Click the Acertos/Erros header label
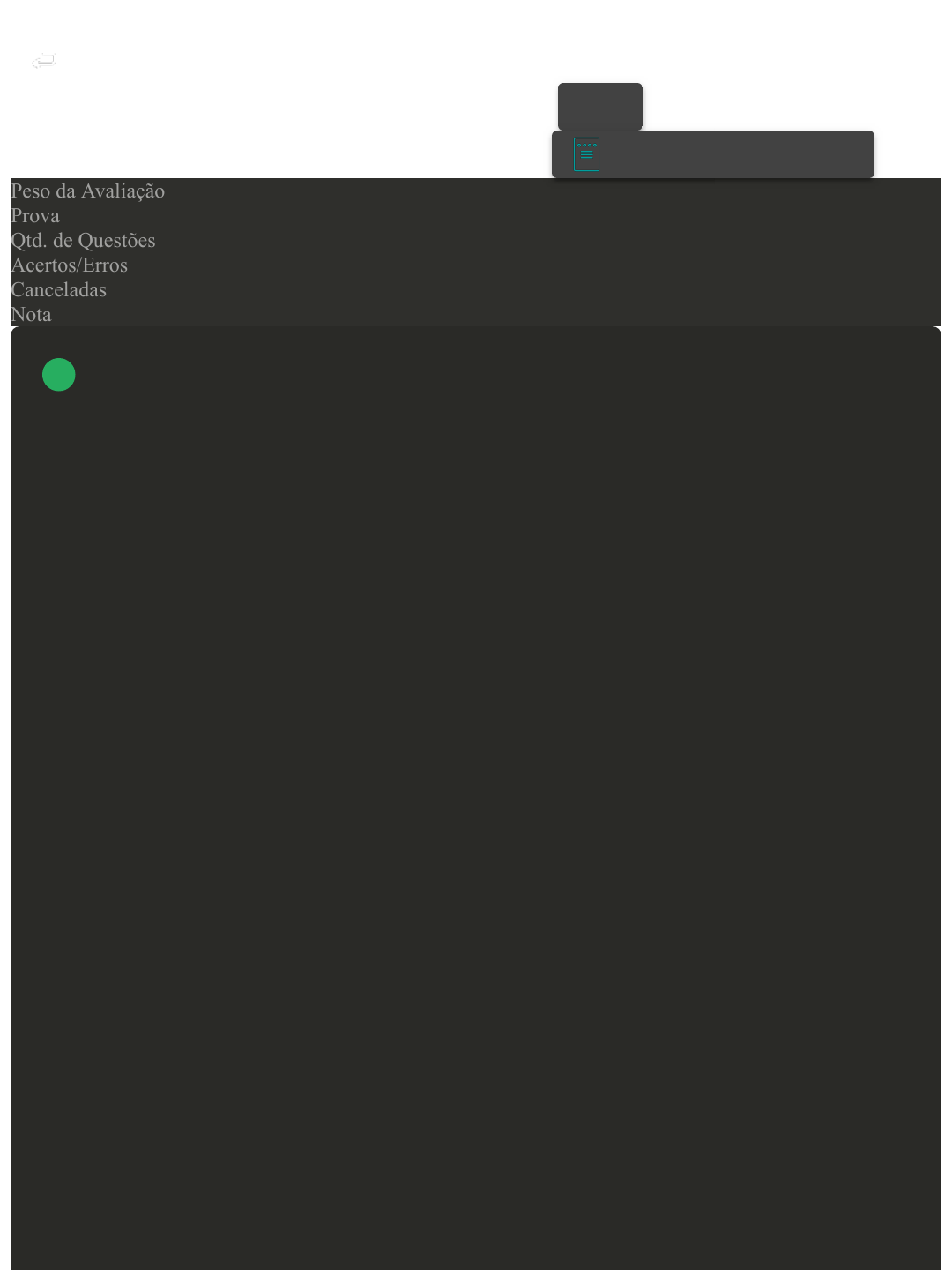This screenshot has width=952, height=1270. click(69, 265)
